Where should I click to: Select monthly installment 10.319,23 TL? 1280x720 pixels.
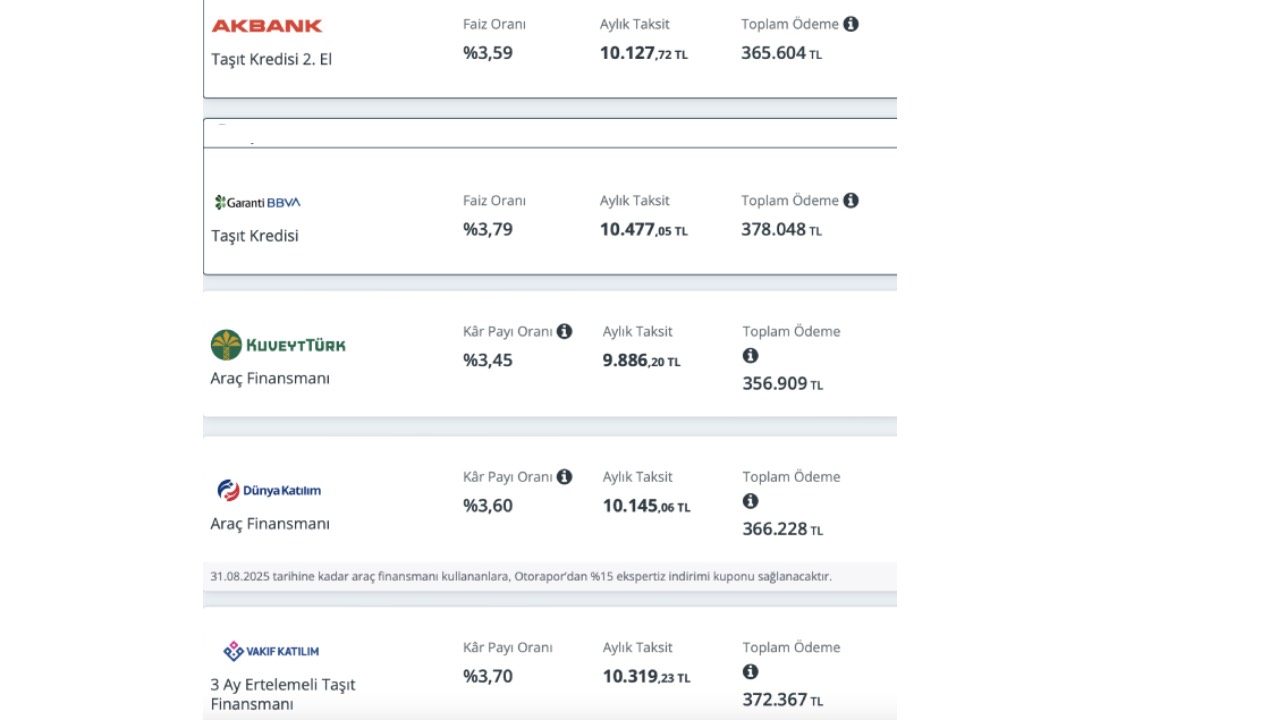pos(647,677)
